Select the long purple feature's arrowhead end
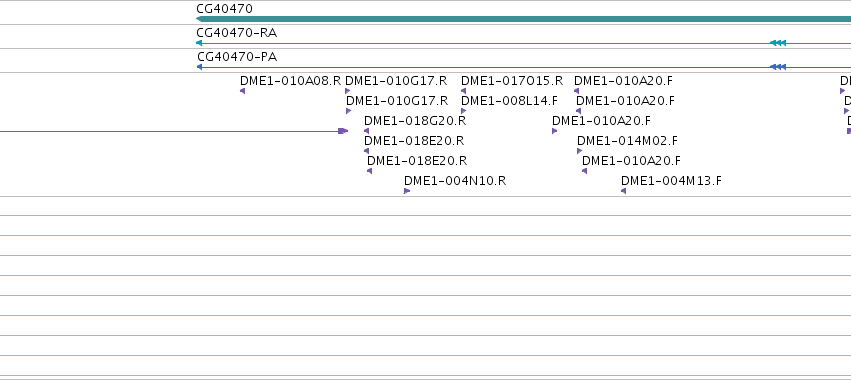This screenshot has width=851, height=380. 343,131
